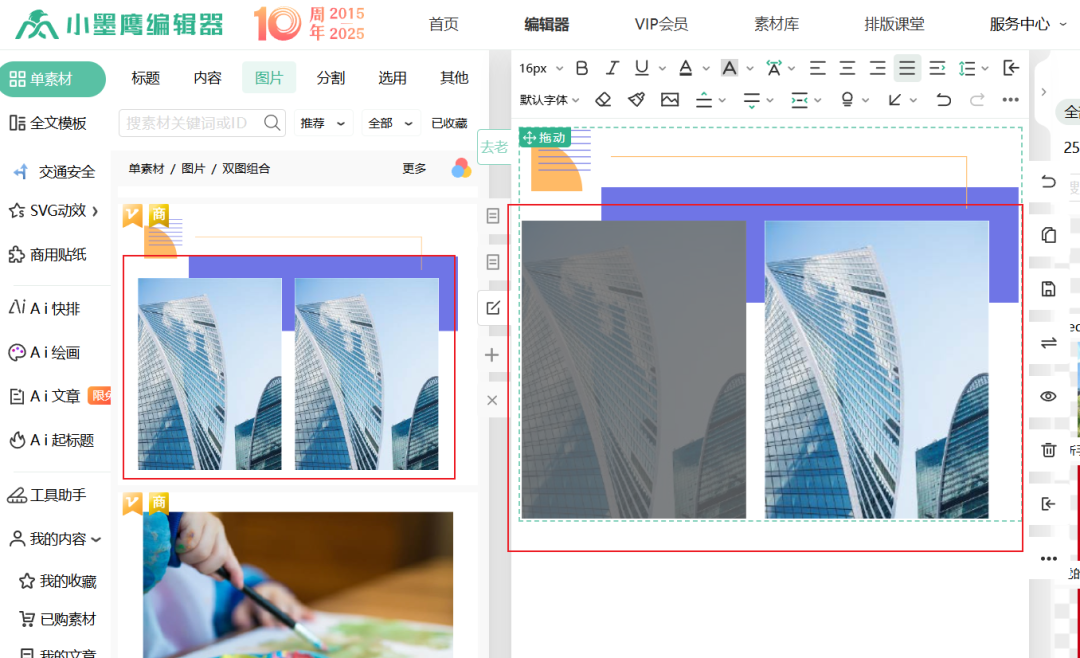Image resolution: width=1080 pixels, height=658 pixels.
Task: Click the 已收藏 link
Action: (x=449, y=123)
